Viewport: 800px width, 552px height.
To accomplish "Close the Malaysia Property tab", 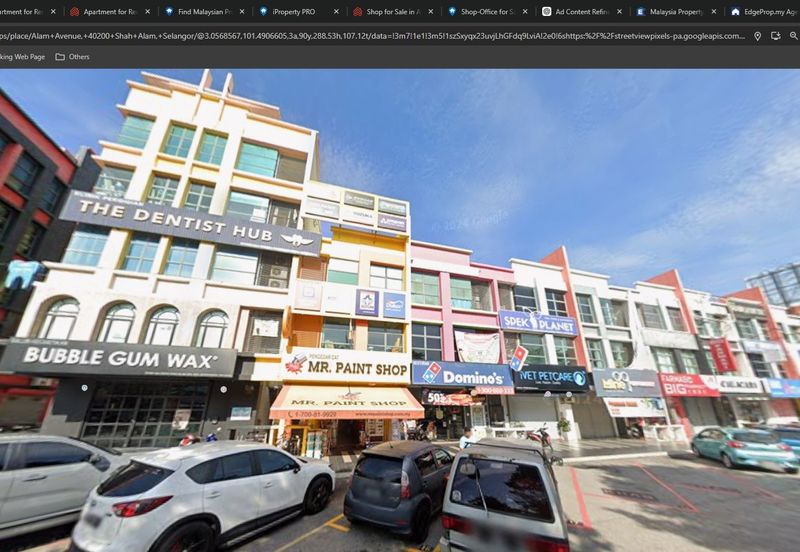I will click(713, 12).
